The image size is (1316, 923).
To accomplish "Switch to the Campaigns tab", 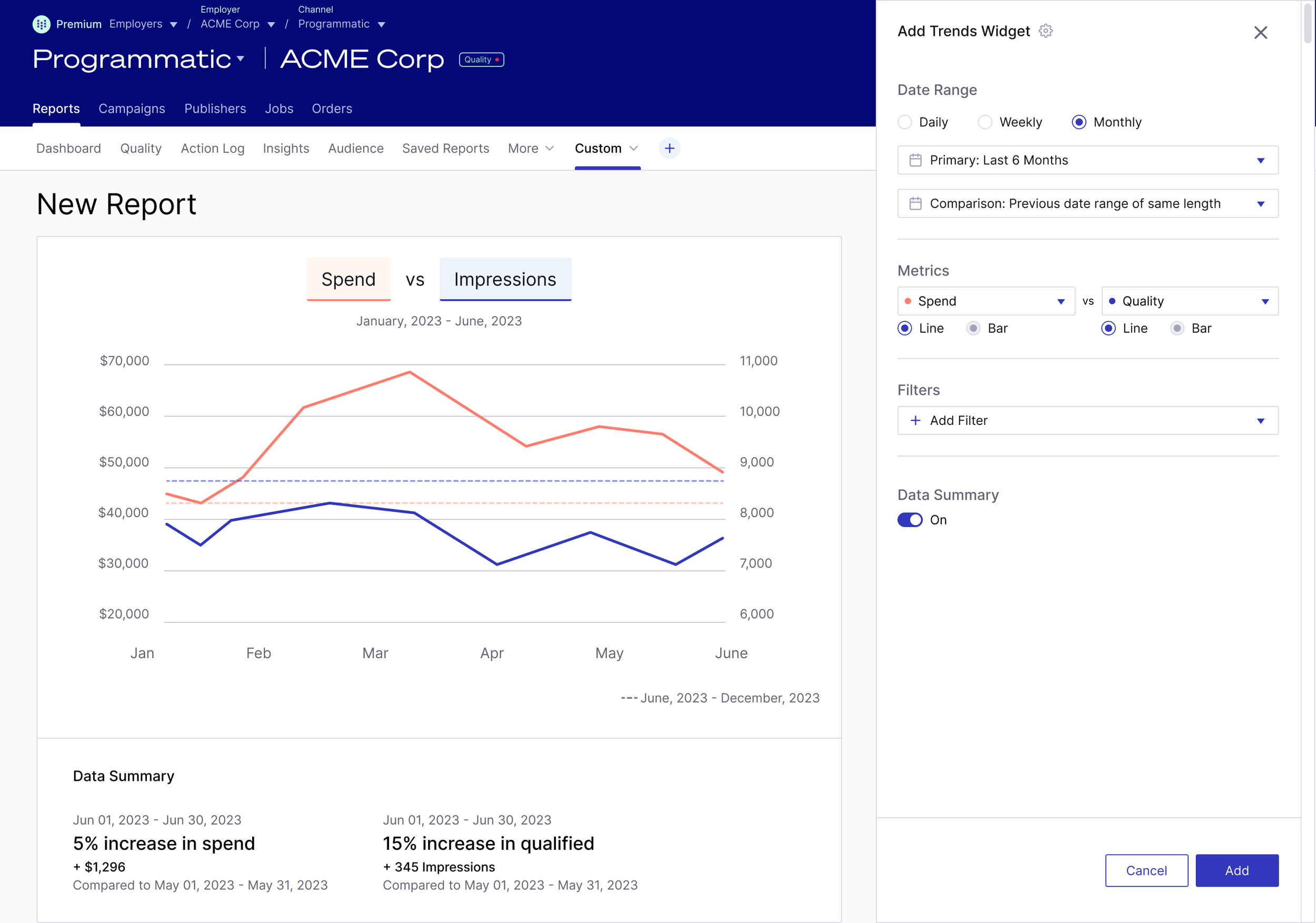I will (x=131, y=108).
